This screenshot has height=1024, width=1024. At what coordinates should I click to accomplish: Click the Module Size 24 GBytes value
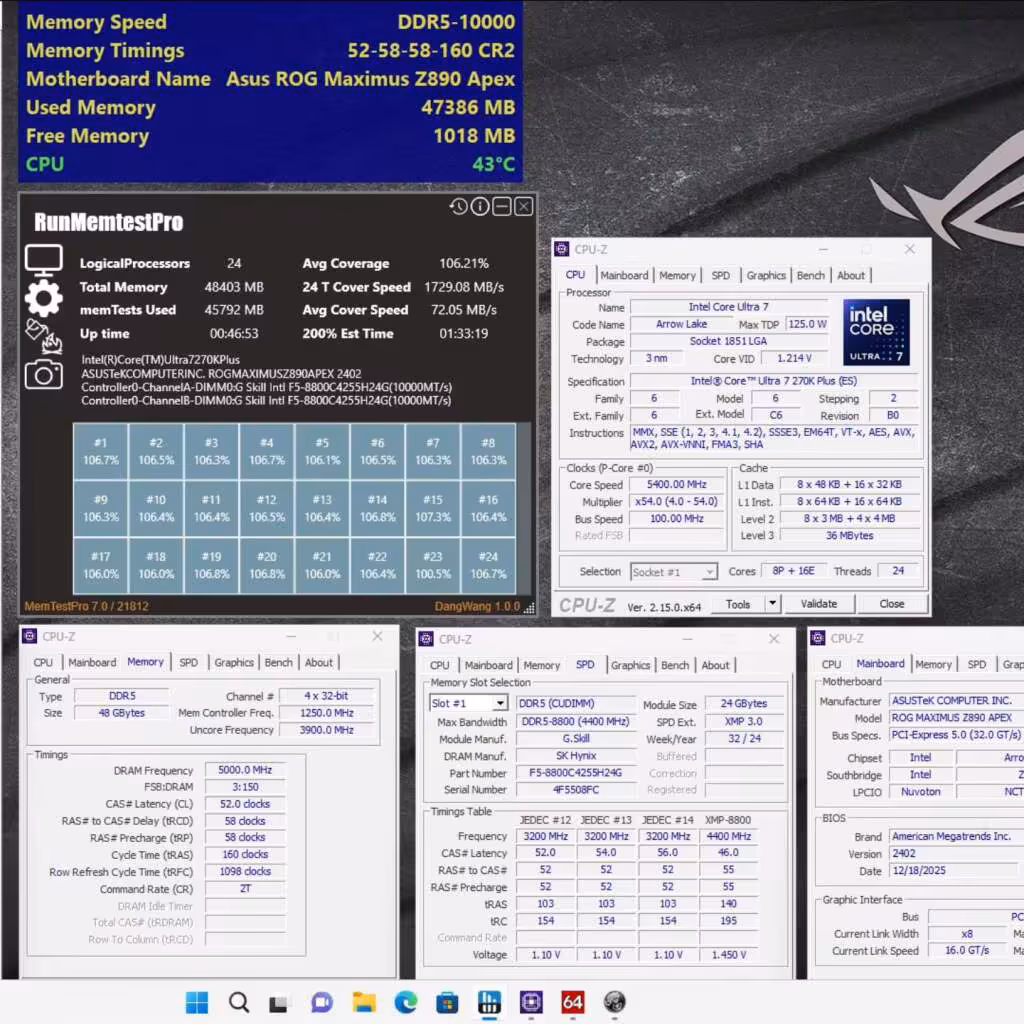click(743, 703)
